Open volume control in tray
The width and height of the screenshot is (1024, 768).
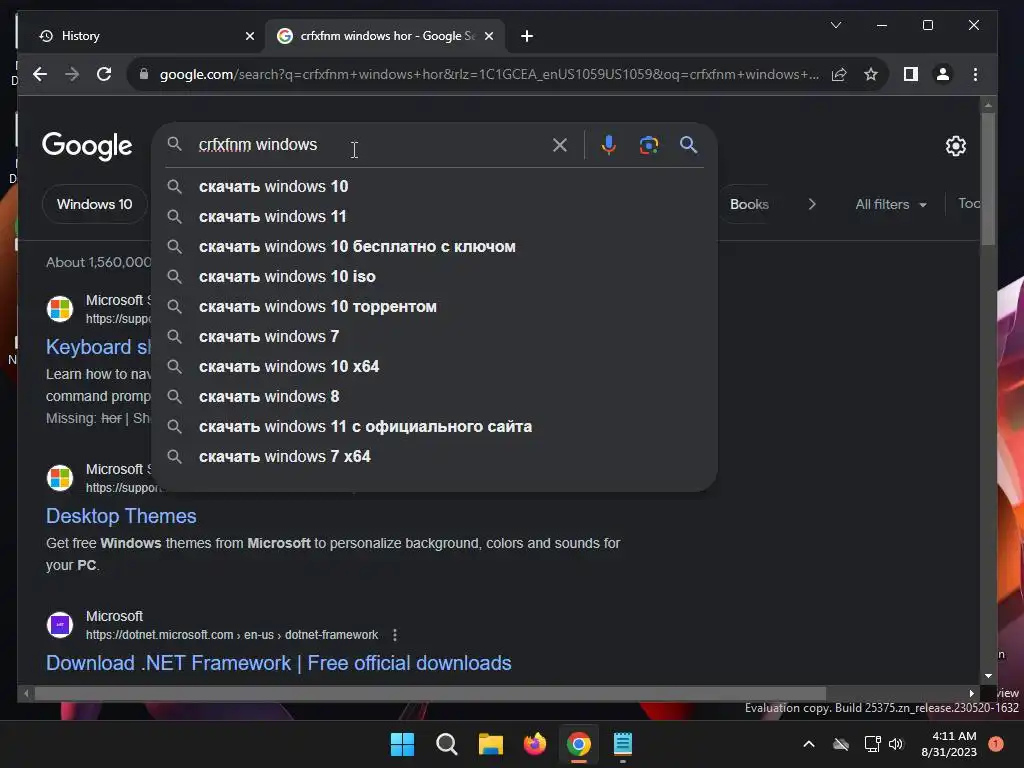tap(896, 744)
